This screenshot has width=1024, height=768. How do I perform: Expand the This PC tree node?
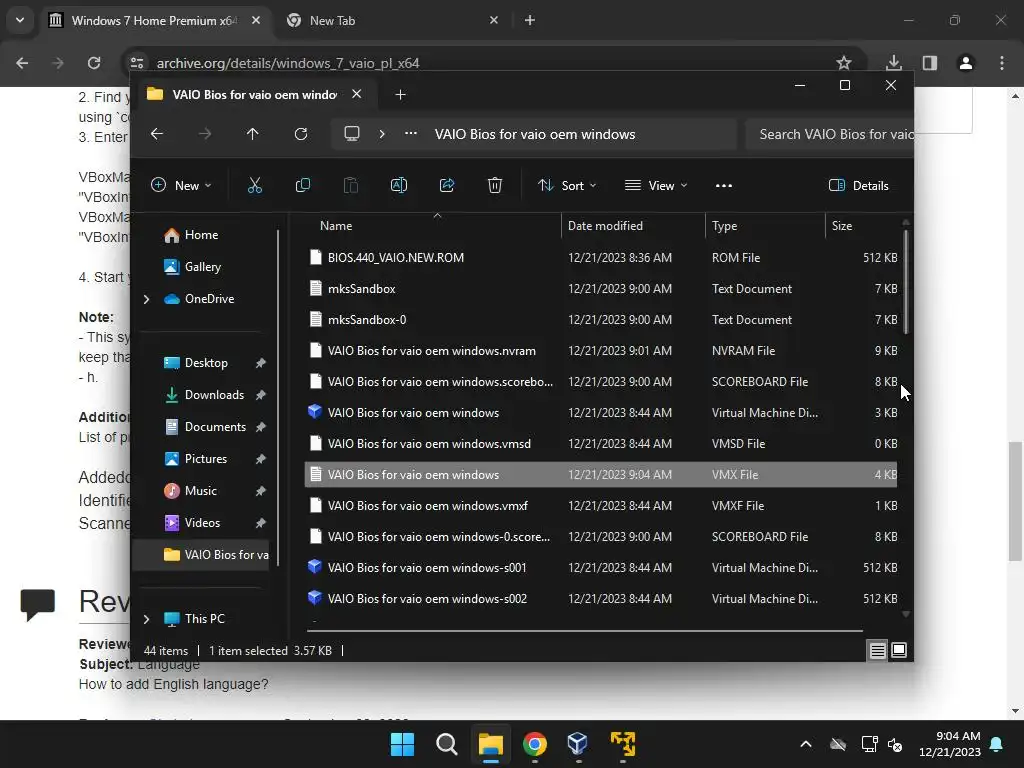click(x=146, y=618)
